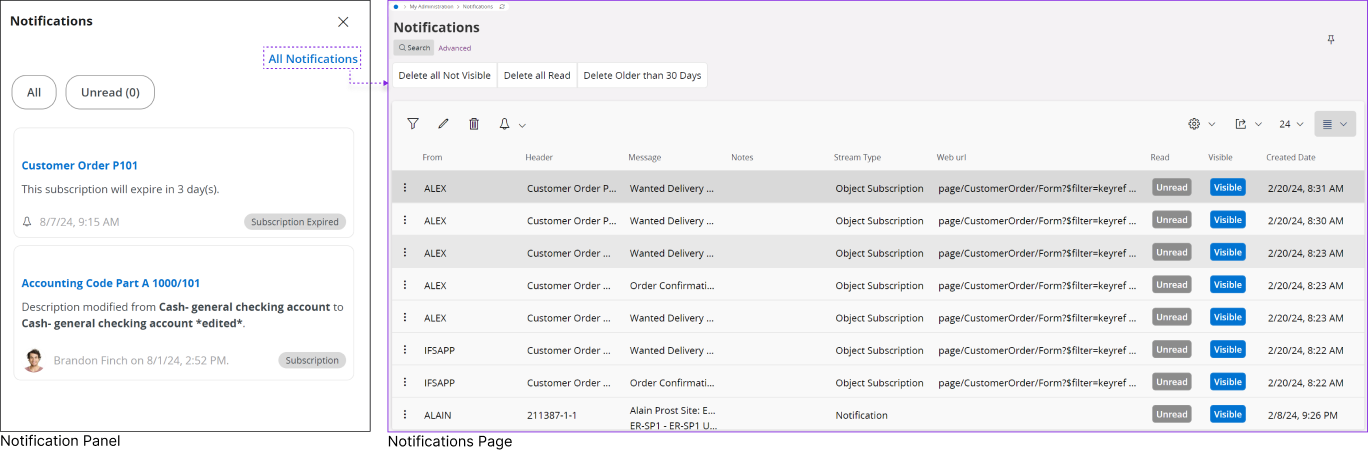Click the bell icon in the table toolbar
The height and width of the screenshot is (450, 1368).
pos(505,124)
